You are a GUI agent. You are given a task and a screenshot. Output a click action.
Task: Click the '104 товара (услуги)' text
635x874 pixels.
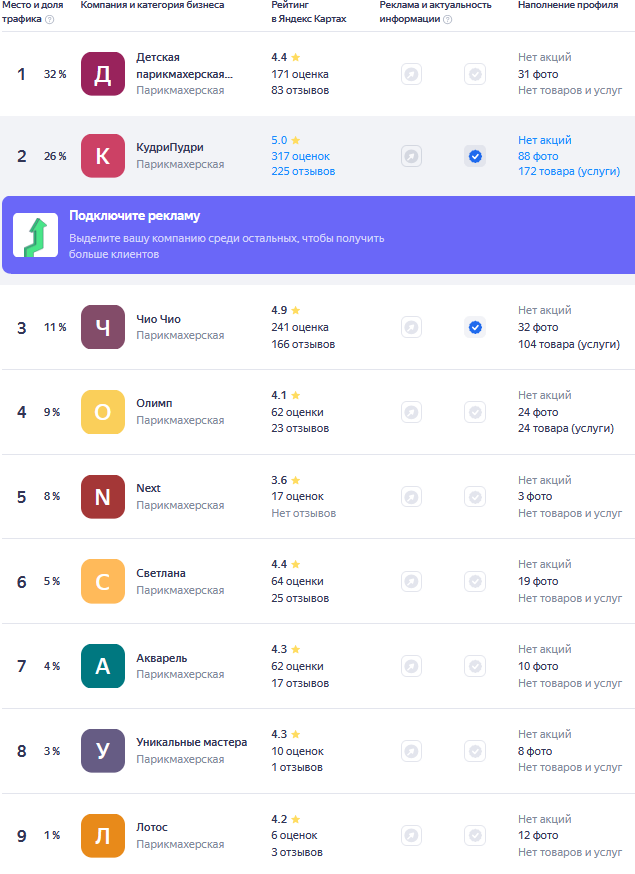point(569,344)
